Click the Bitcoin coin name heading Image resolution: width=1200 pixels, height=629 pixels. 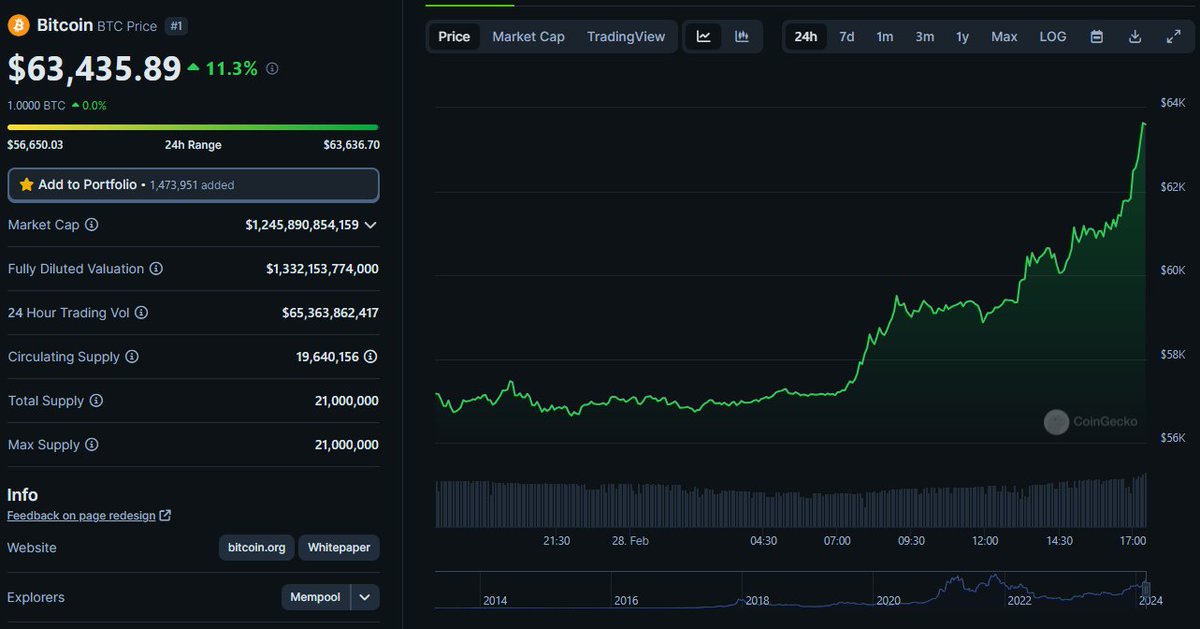[65, 25]
